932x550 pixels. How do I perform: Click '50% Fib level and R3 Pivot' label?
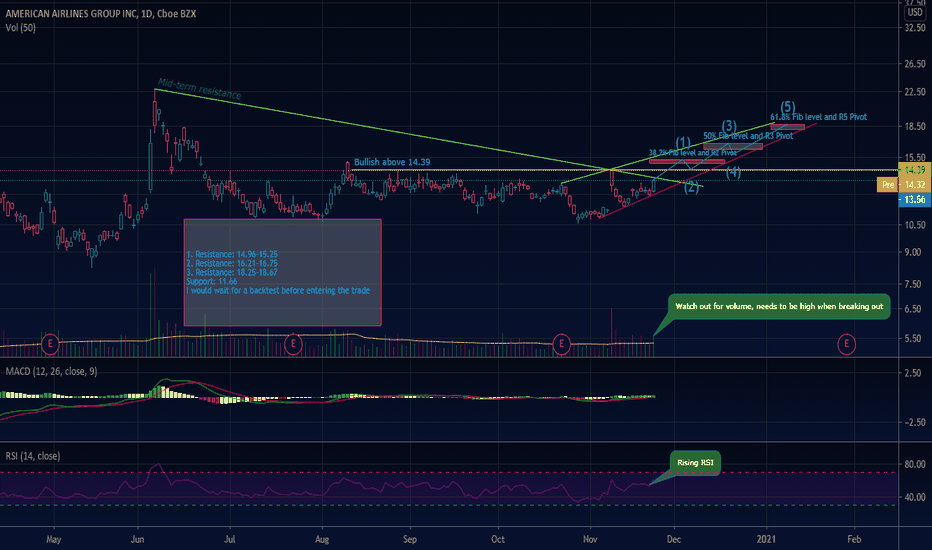tap(748, 136)
